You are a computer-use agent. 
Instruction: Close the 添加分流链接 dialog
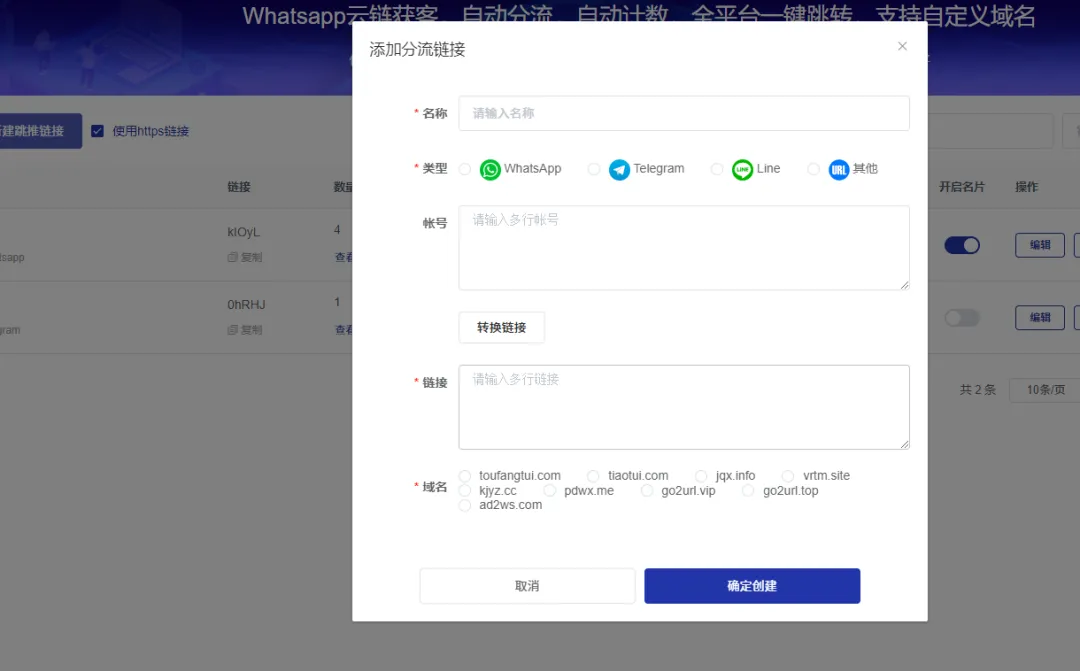(902, 45)
